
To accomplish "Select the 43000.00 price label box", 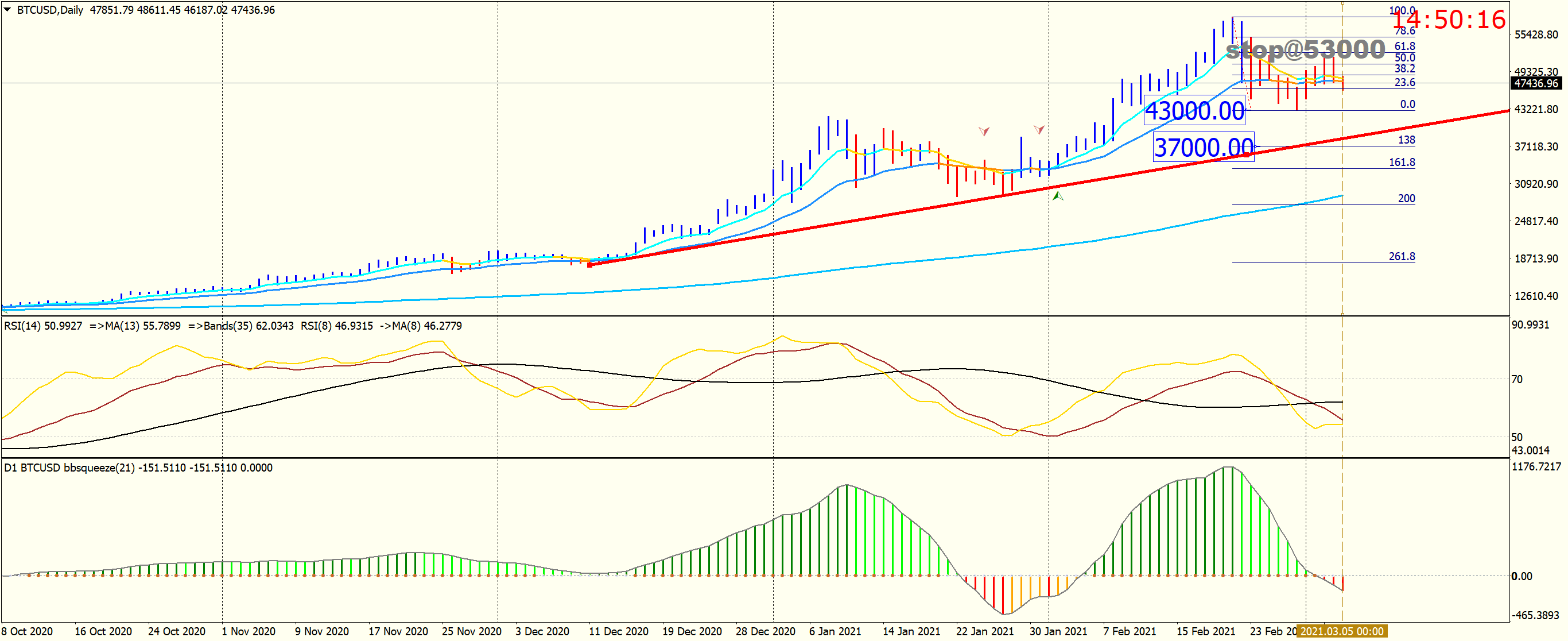I will [x=1194, y=111].
